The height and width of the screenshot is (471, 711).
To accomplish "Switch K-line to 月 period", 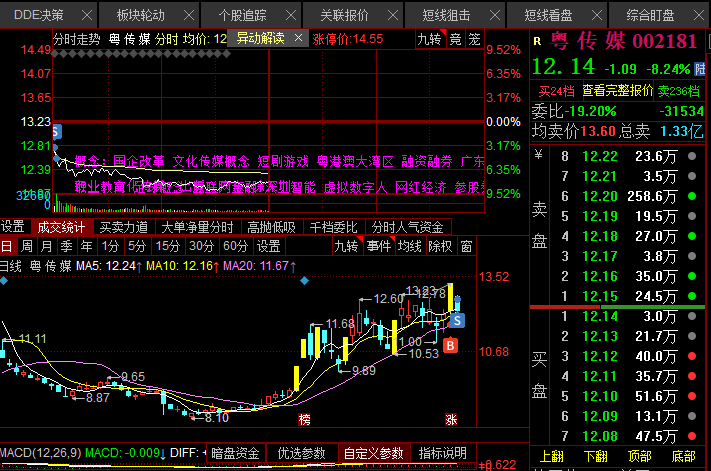I will tap(47, 246).
